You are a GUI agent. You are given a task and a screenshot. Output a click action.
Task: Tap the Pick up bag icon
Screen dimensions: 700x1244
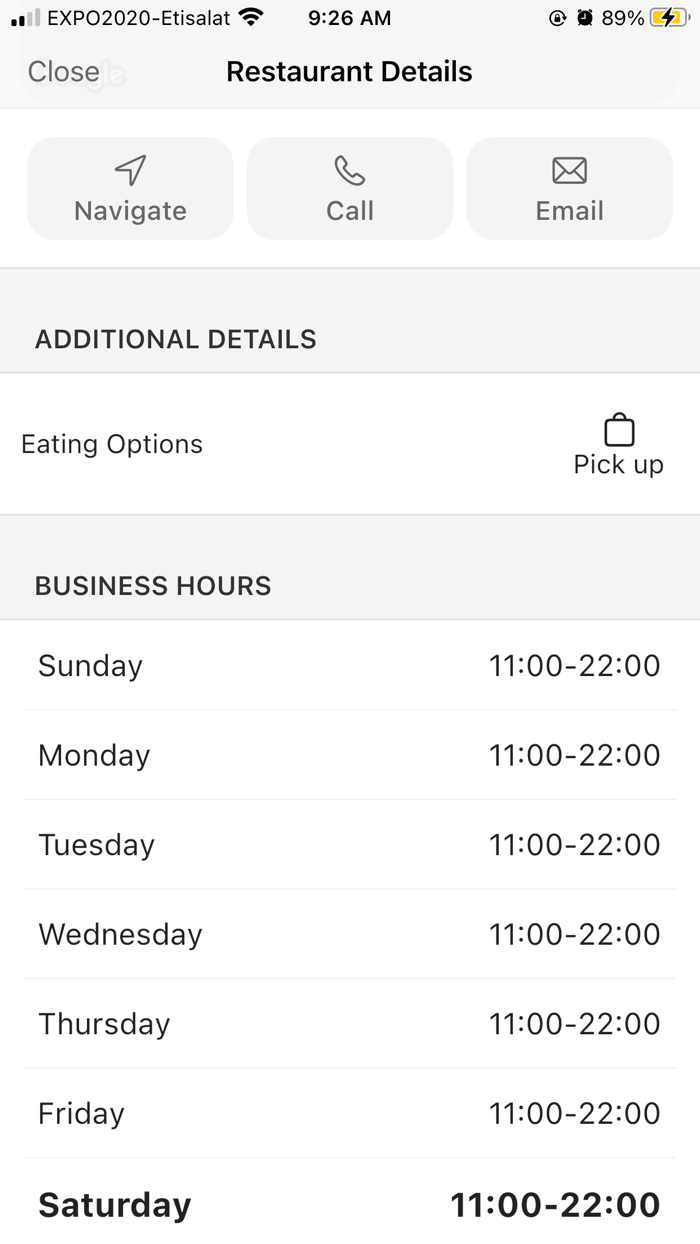point(619,430)
